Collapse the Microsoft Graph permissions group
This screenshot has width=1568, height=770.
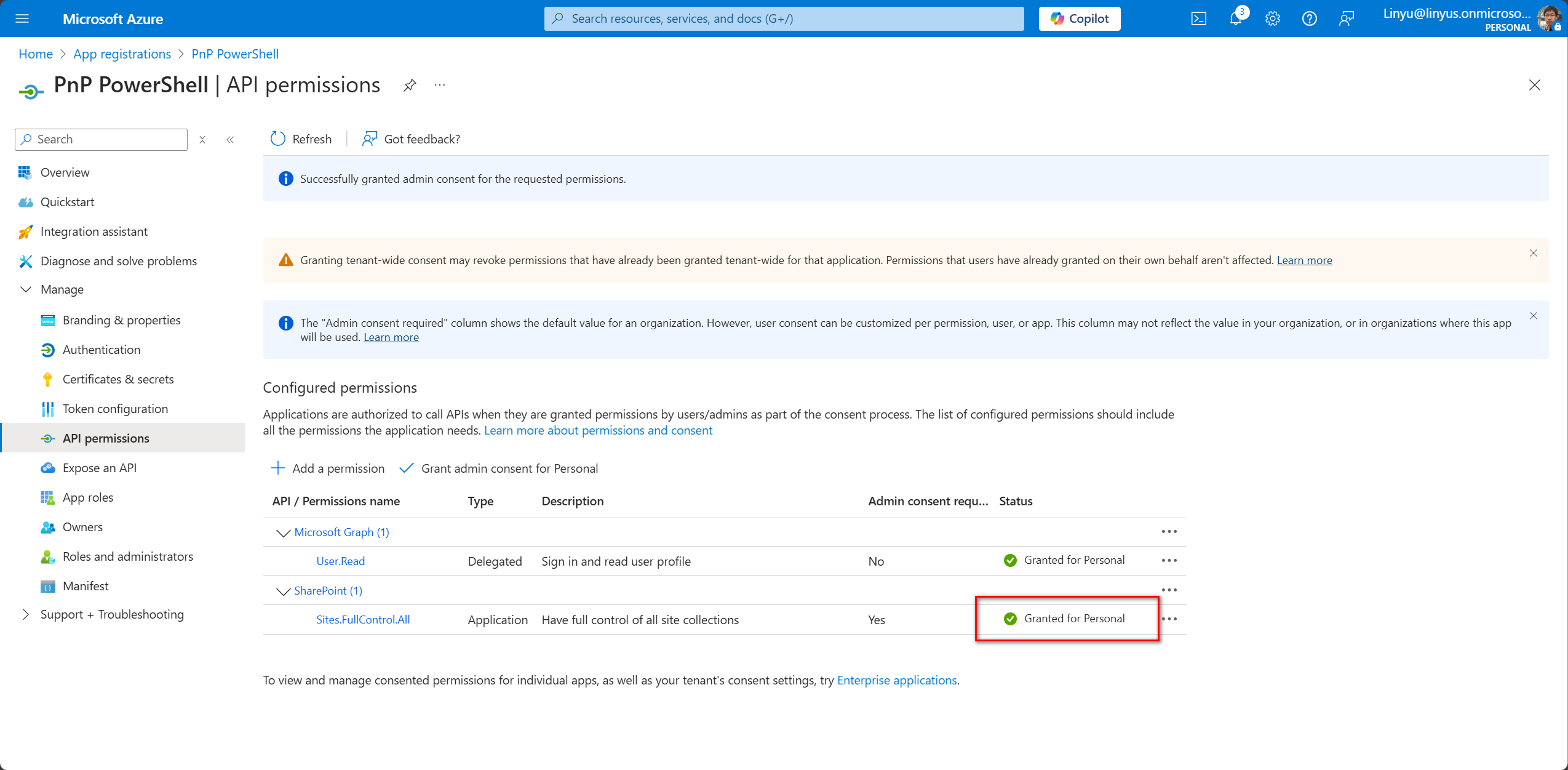[282, 532]
